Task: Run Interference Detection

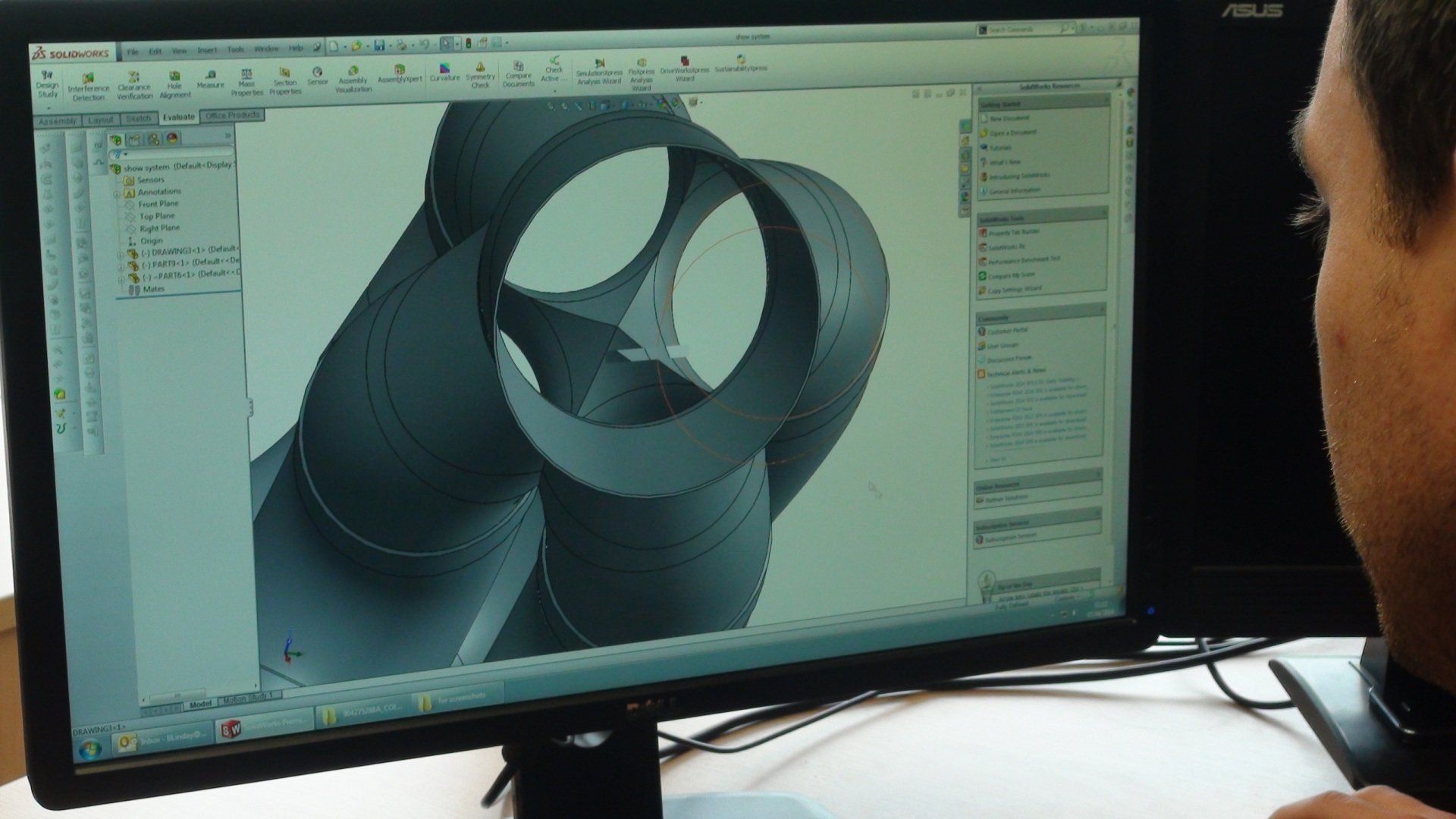Action: tap(88, 87)
